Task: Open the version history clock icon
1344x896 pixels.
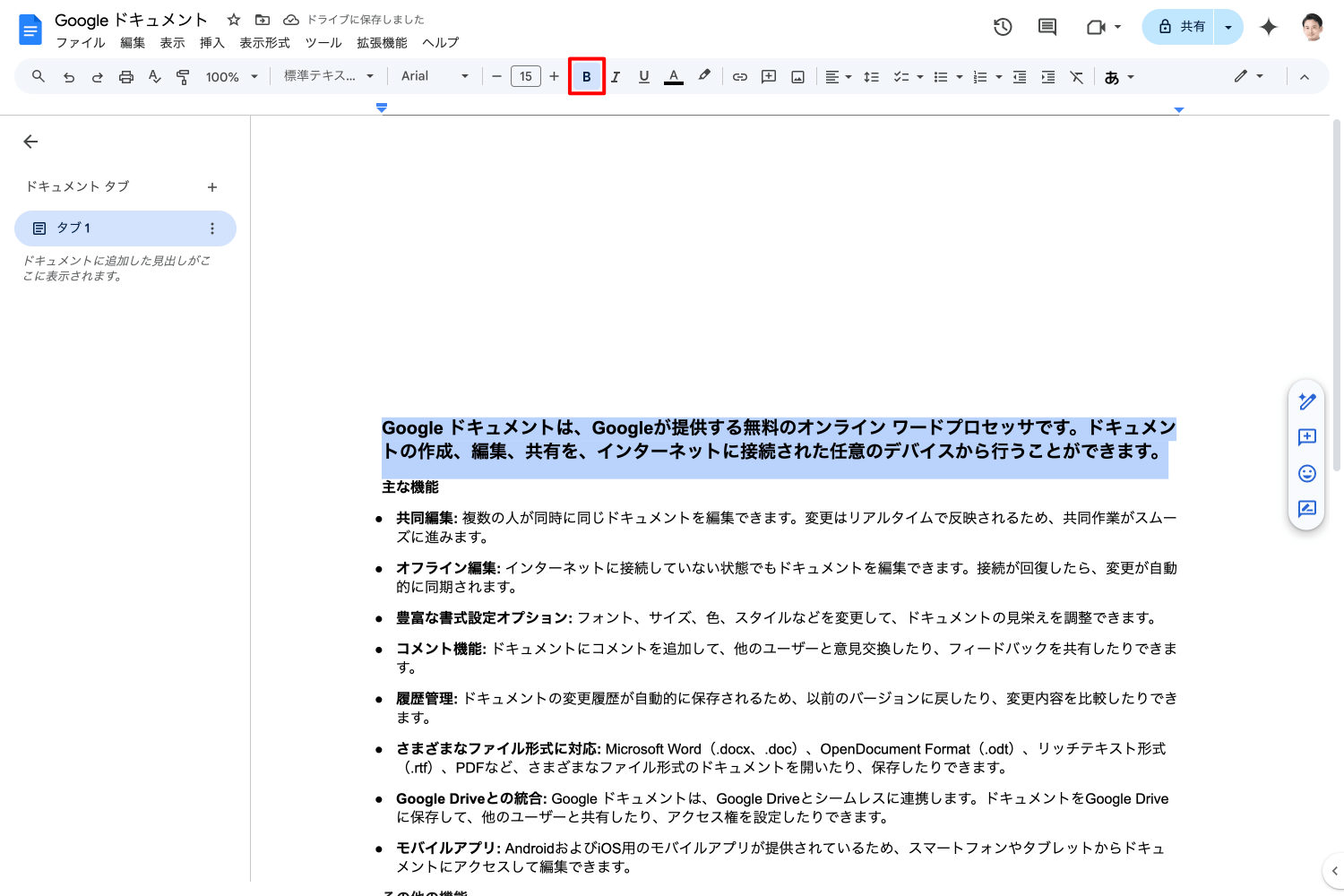Action: [x=1003, y=27]
